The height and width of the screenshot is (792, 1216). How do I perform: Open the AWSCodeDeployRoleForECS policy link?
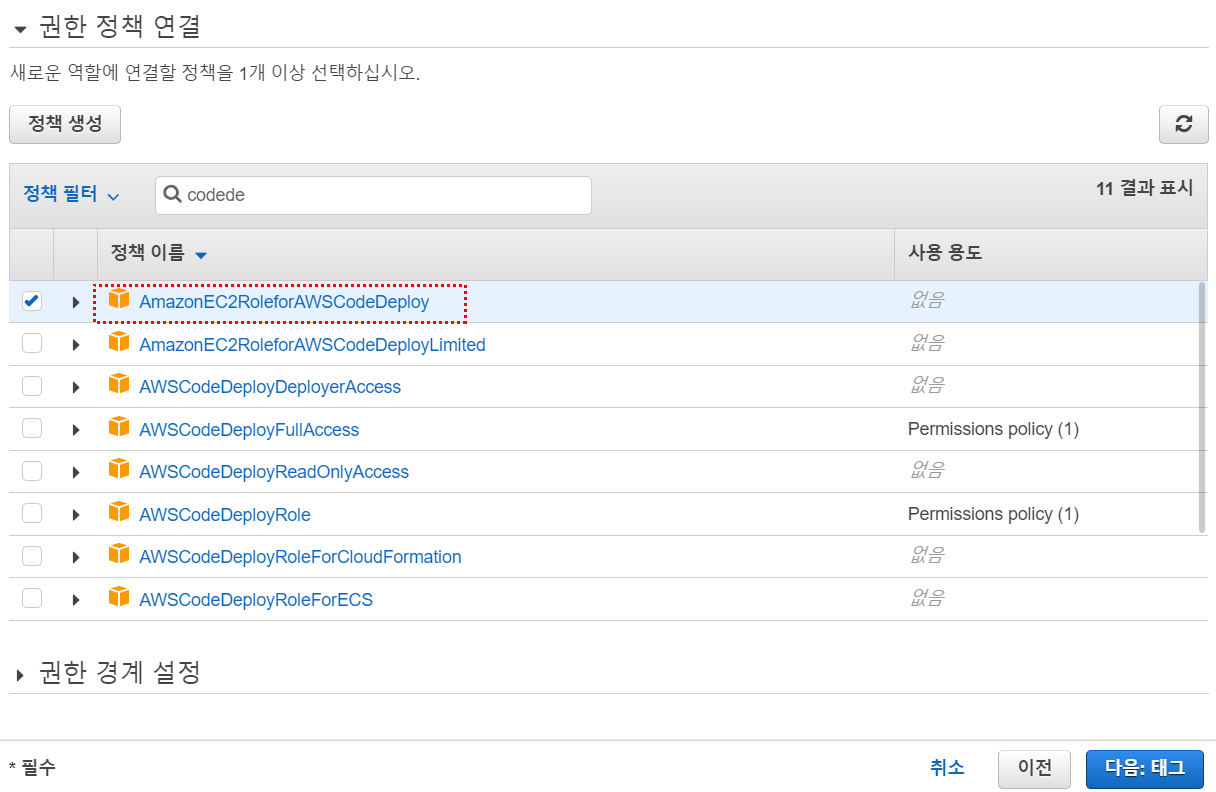[x=256, y=600]
